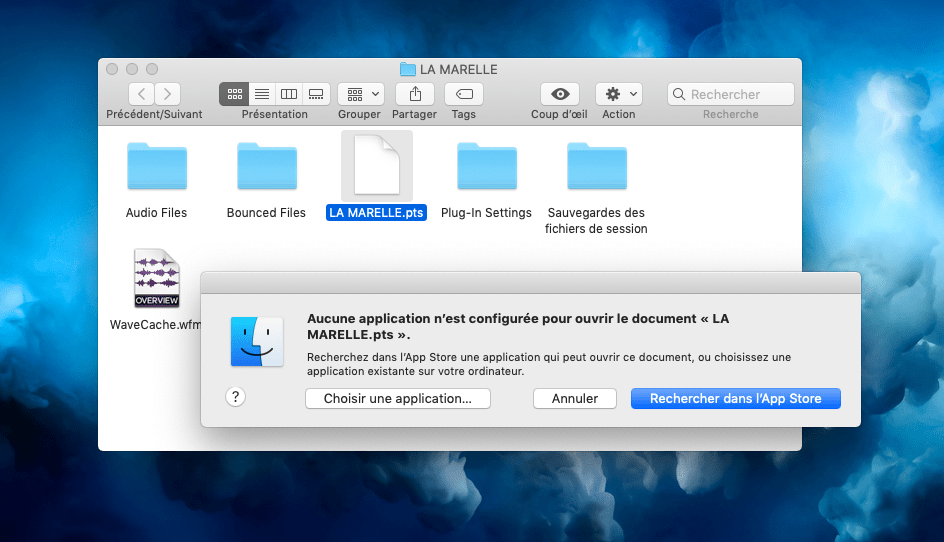Viewport: 944px width, 542px height.
Task: Click the Coup d'œil eye icon
Action: [x=560, y=94]
